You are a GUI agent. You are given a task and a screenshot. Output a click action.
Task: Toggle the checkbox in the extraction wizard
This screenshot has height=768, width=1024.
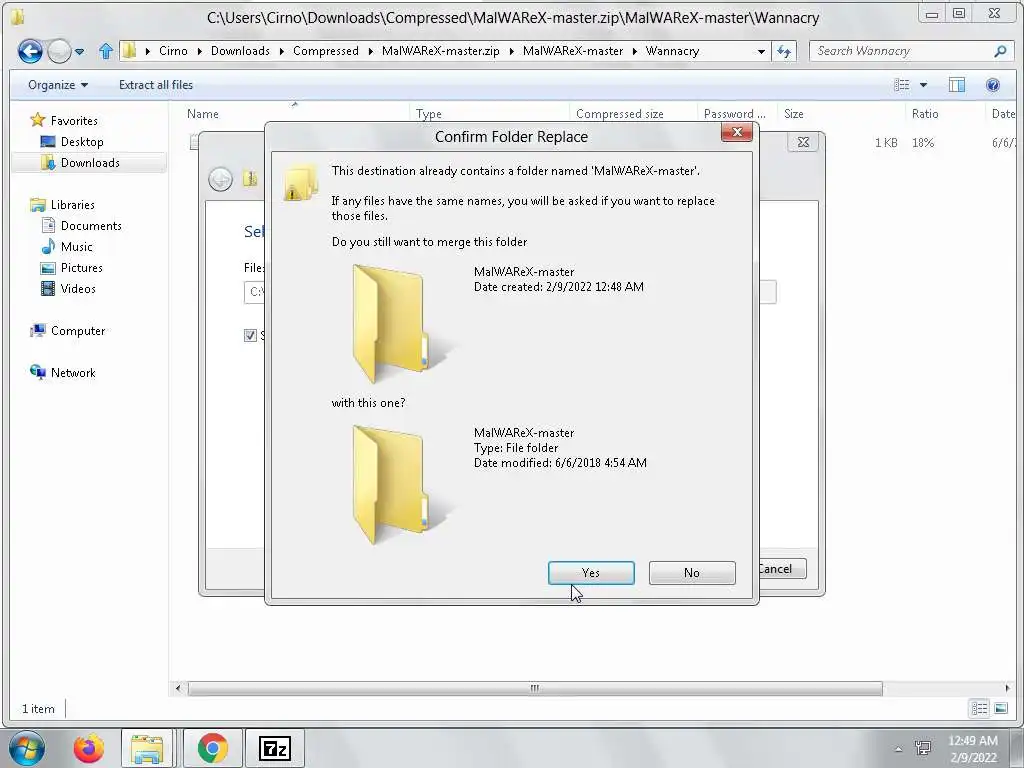click(x=250, y=336)
